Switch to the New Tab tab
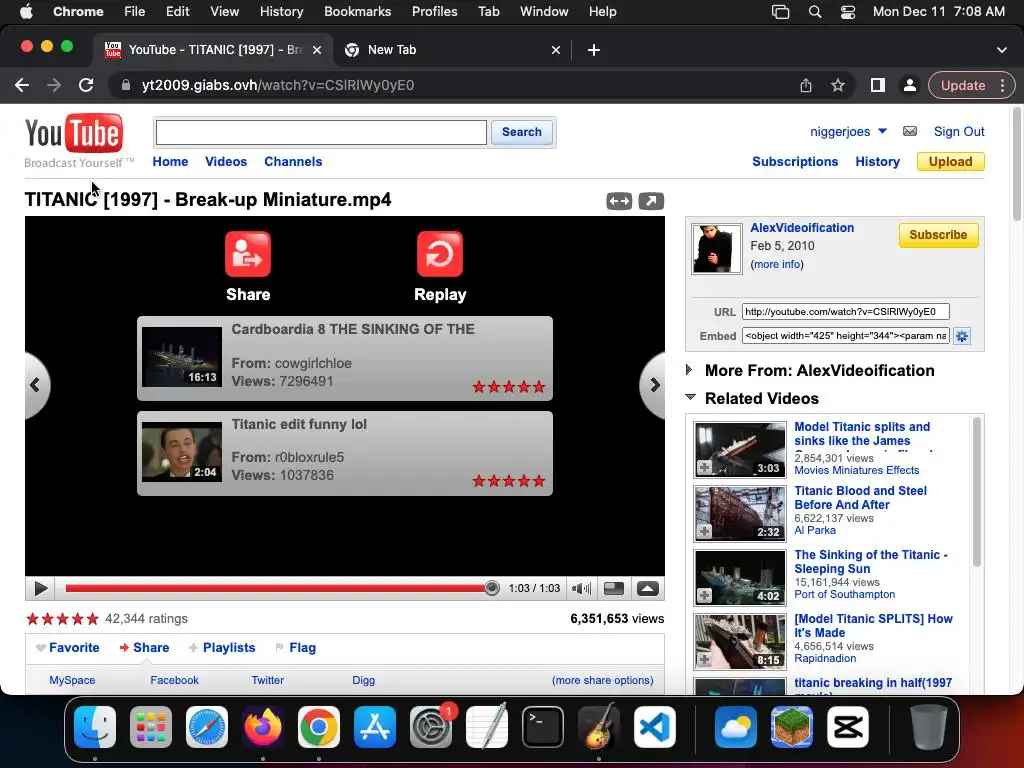This screenshot has width=1024, height=768. point(453,50)
